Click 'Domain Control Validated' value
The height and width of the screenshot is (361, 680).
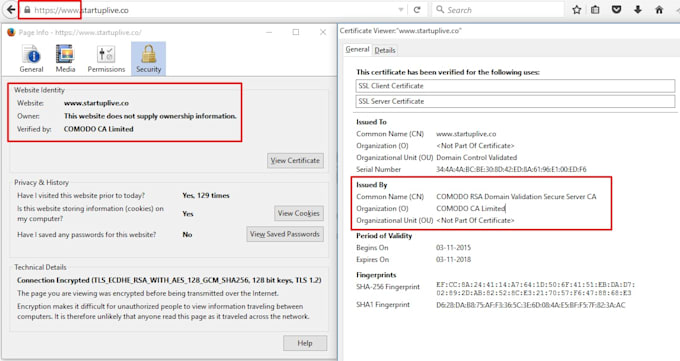pos(477,158)
